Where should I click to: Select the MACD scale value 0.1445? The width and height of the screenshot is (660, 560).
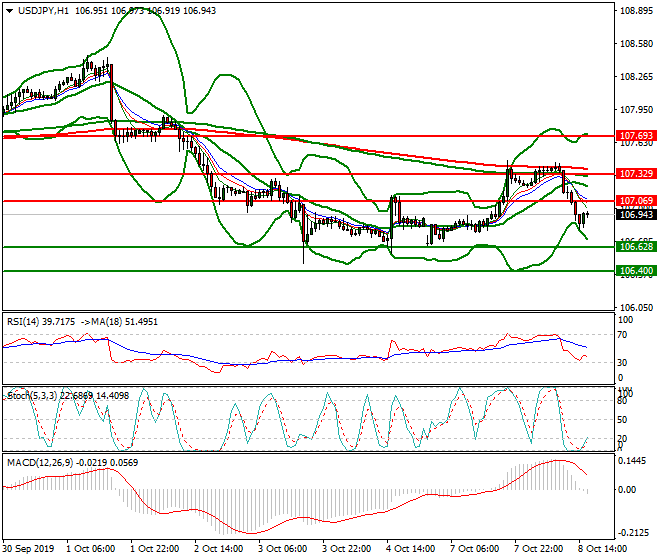(x=631, y=461)
